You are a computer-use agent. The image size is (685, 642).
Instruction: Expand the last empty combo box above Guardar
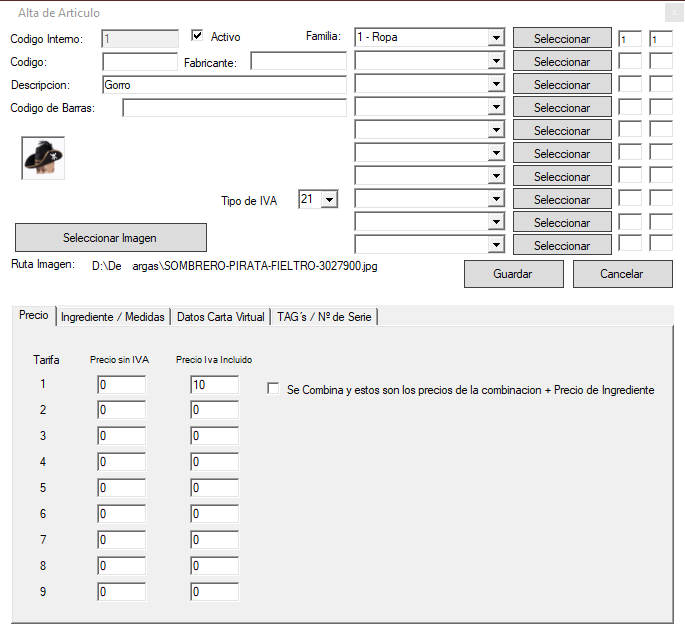pos(496,245)
